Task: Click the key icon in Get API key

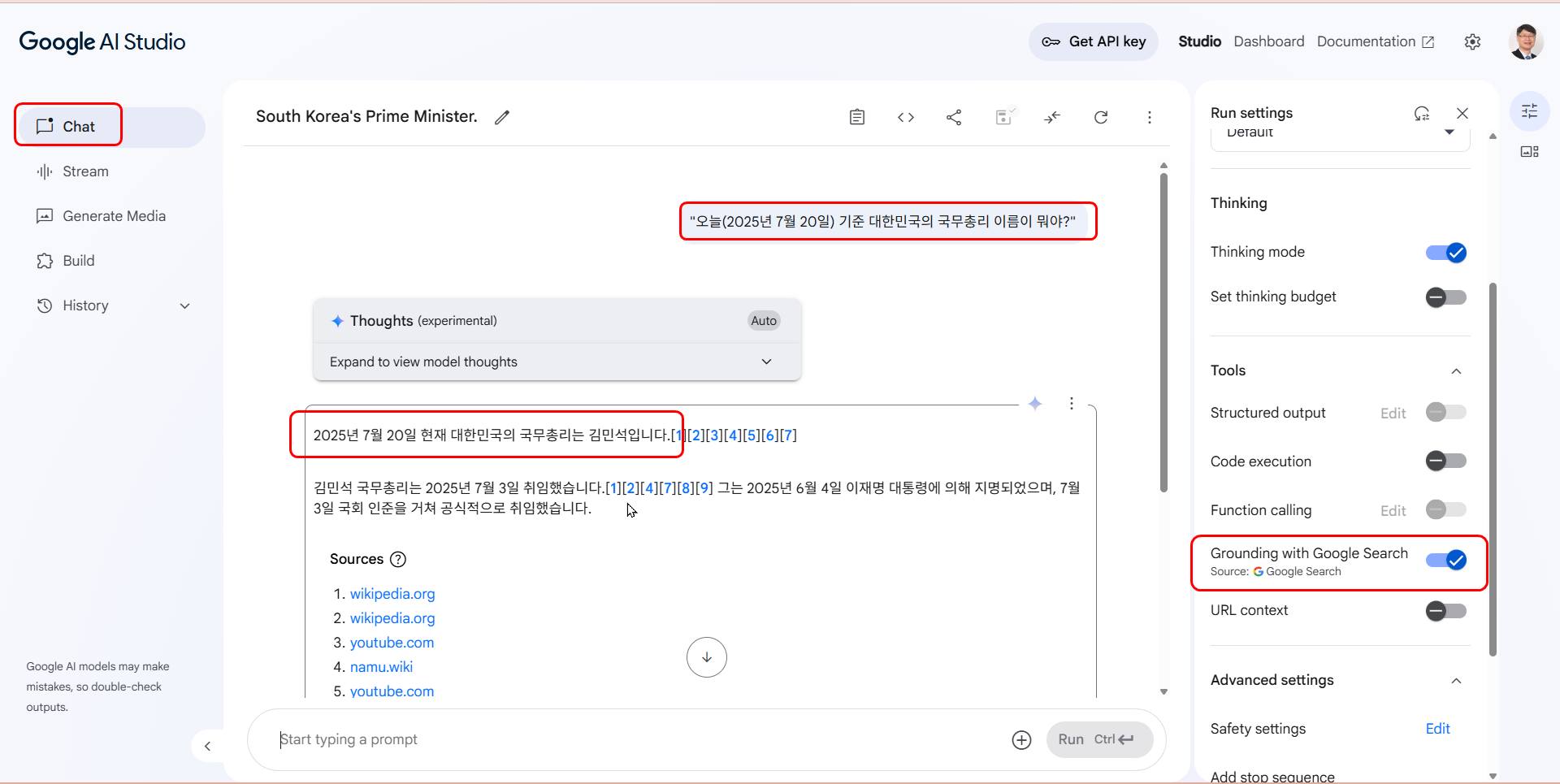Action: pyautogui.click(x=1051, y=41)
